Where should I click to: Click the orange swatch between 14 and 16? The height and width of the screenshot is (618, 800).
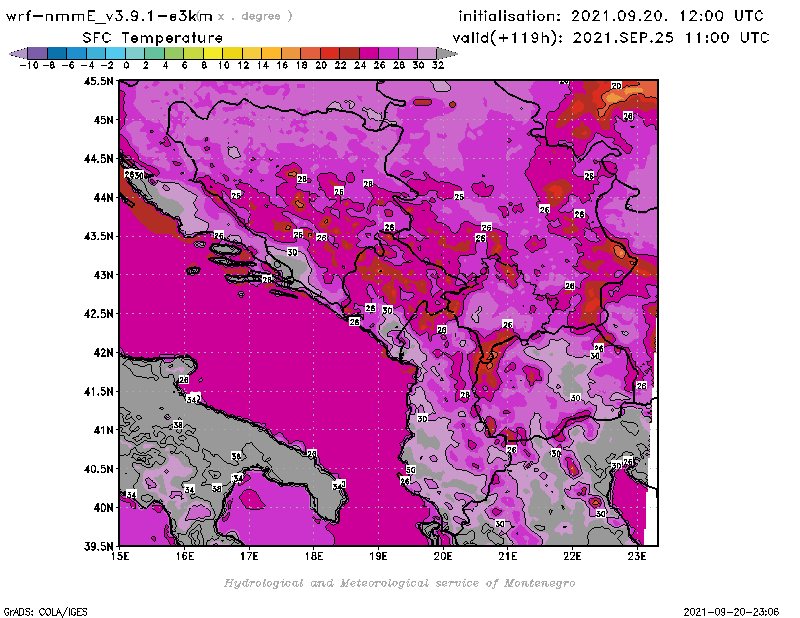(x=272, y=53)
